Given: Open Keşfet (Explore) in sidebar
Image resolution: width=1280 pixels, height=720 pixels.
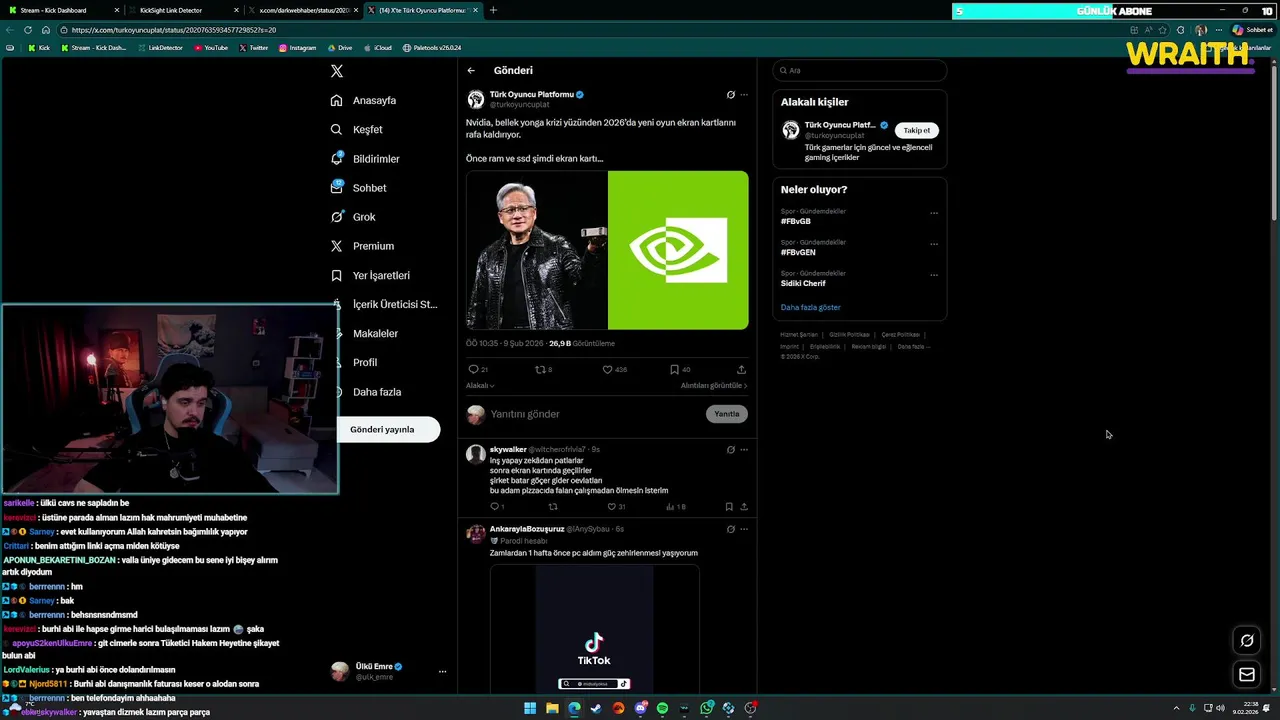Looking at the screenshot, I should (x=357, y=129).
